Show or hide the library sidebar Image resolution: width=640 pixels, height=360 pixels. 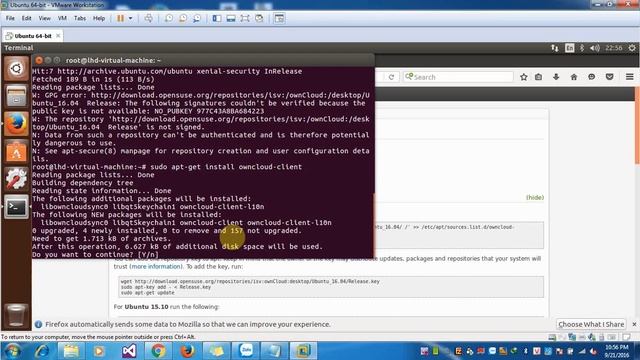pyautogui.click(x=217, y=18)
